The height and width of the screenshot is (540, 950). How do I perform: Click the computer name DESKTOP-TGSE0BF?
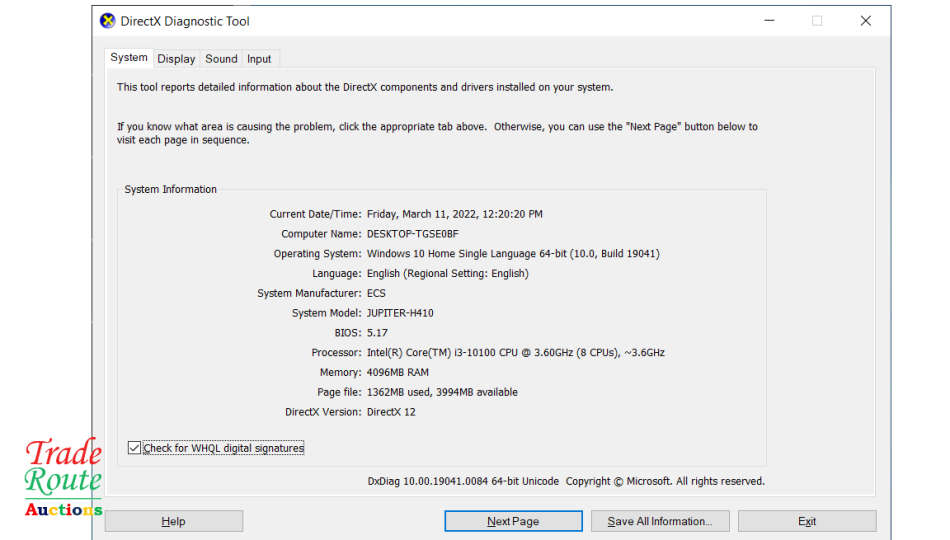[x=413, y=234]
